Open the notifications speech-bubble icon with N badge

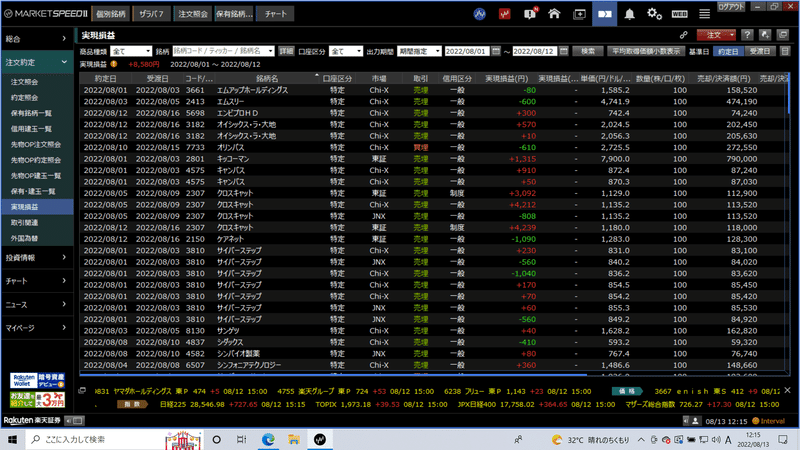[x=530, y=14]
